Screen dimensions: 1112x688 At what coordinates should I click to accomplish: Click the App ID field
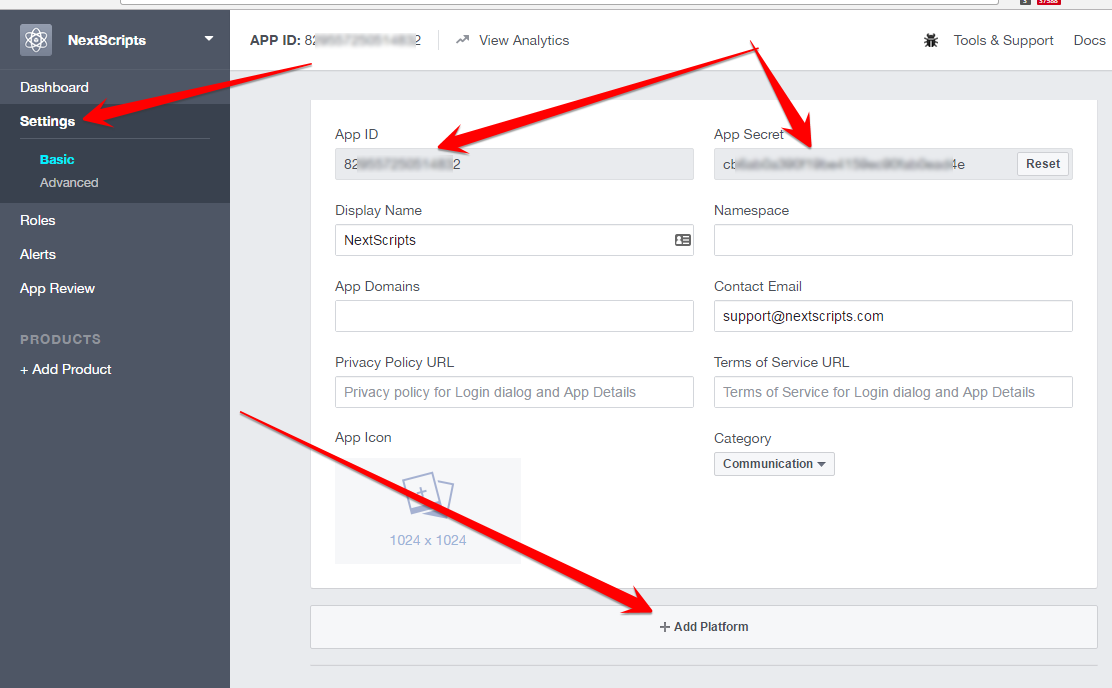click(514, 164)
